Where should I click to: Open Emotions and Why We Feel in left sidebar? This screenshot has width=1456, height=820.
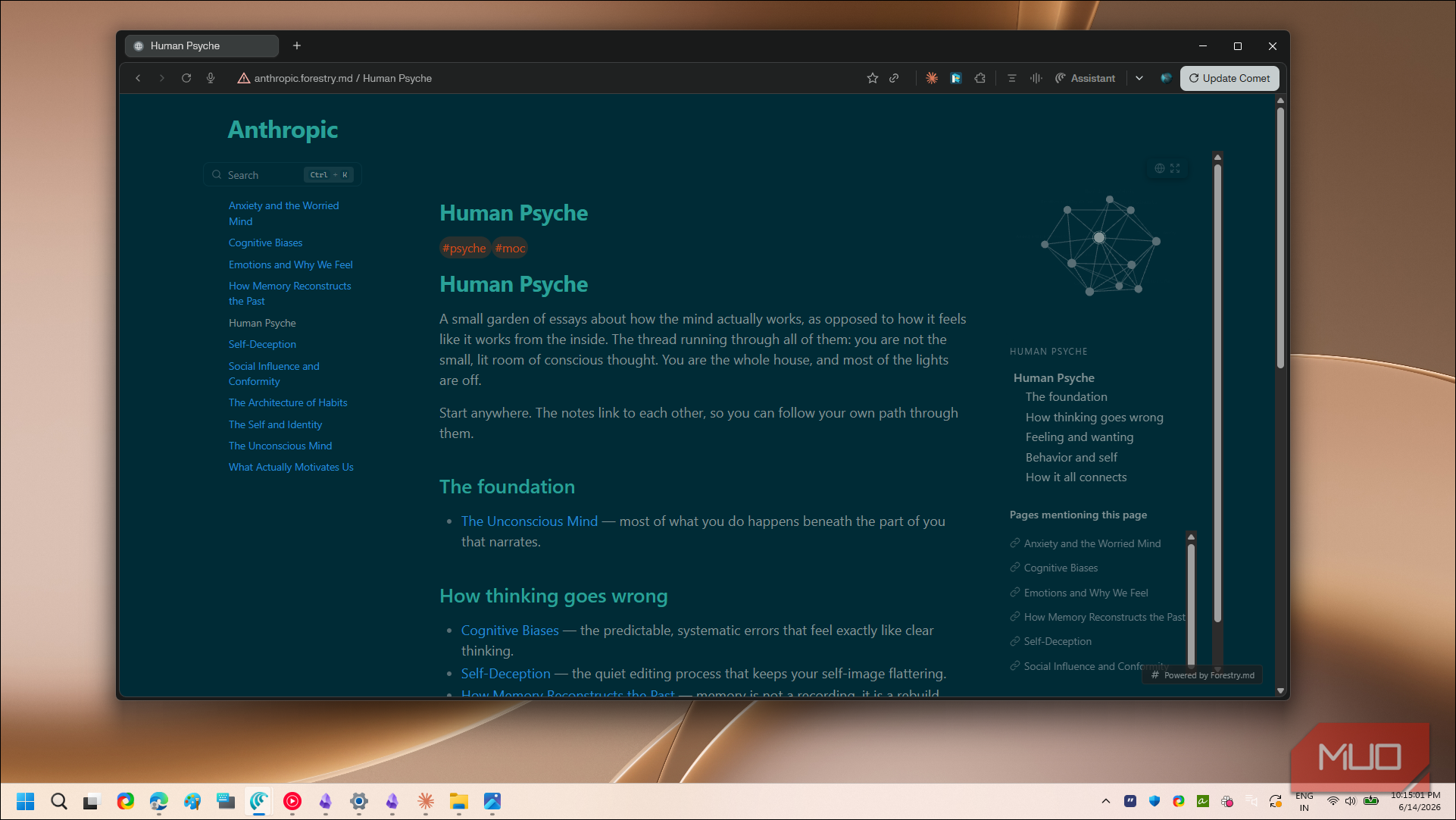[290, 264]
